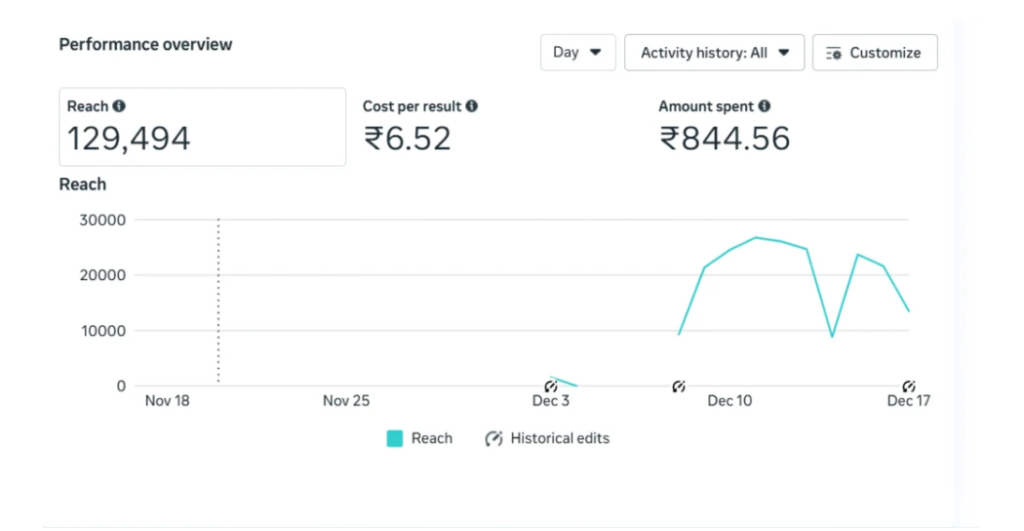1024x531 pixels.
Task: Click the Day dropdown arrow
Action: [596, 53]
